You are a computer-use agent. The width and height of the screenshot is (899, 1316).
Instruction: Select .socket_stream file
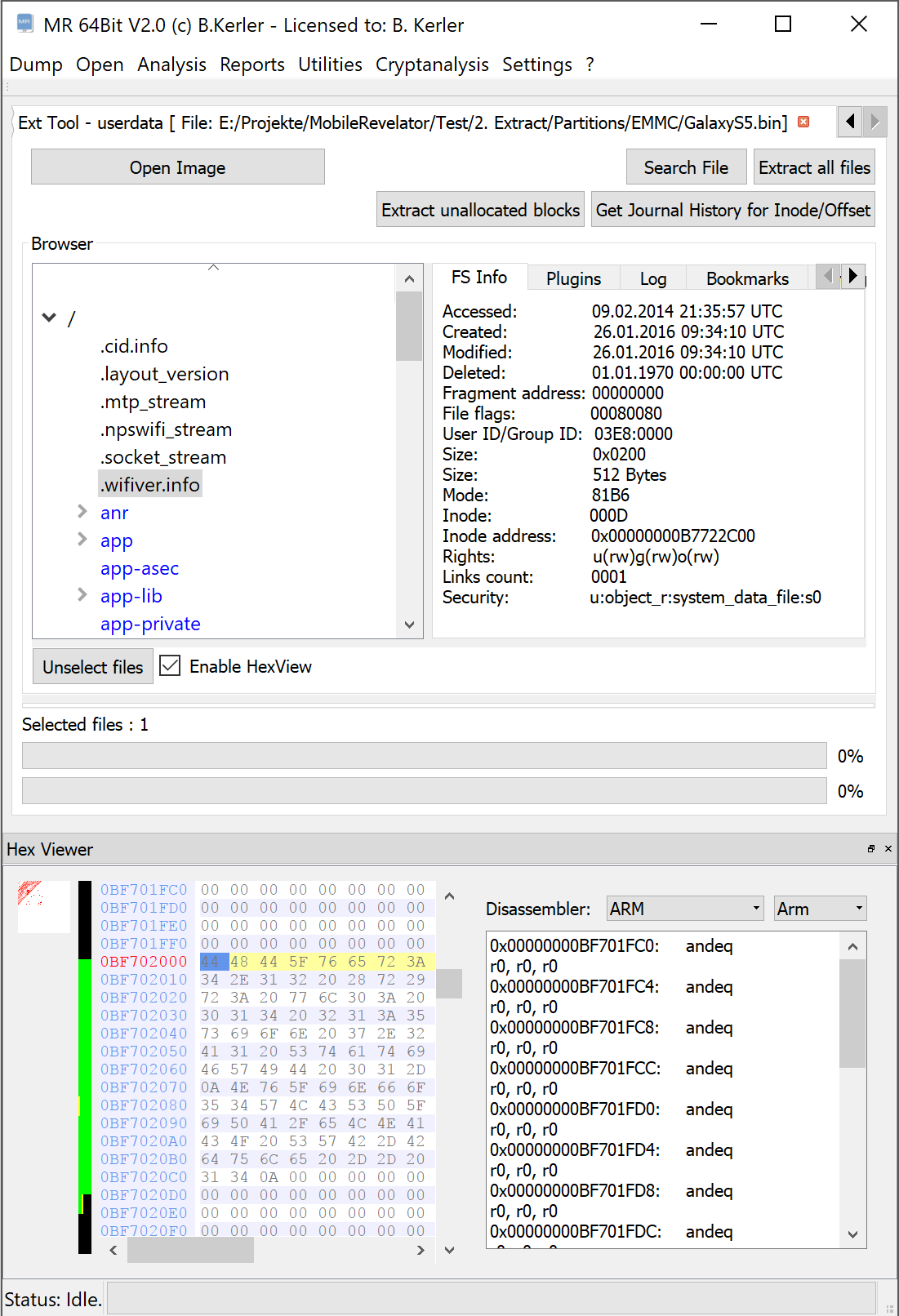[163, 457]
